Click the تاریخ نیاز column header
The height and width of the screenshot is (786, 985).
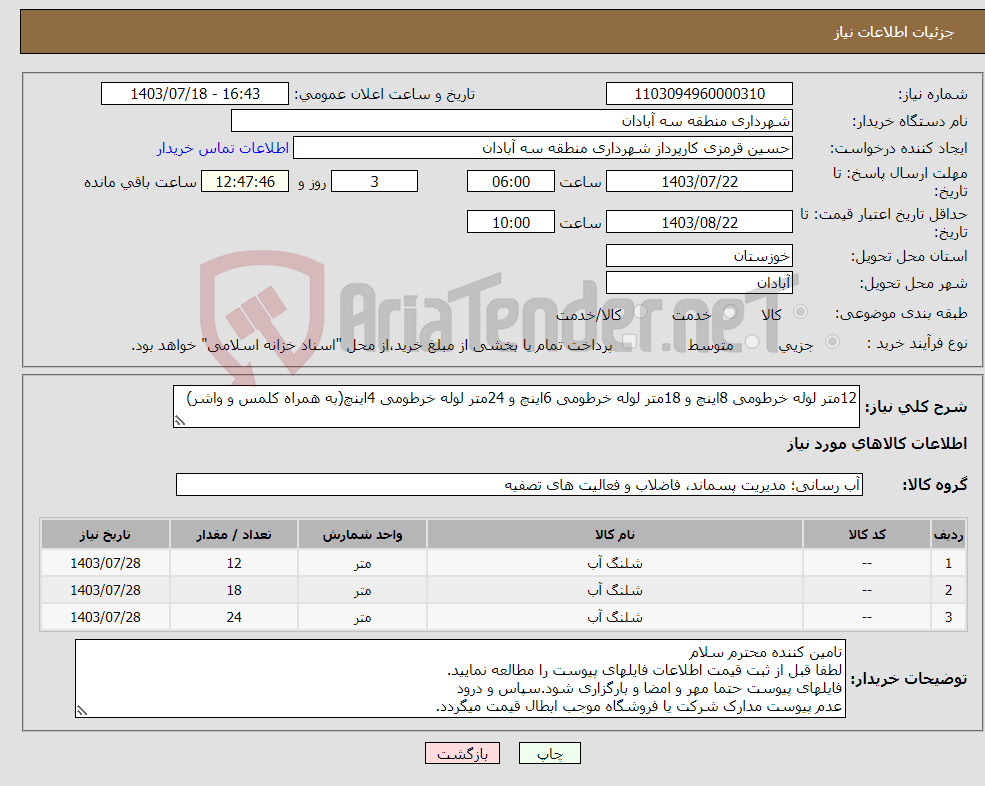105,534
